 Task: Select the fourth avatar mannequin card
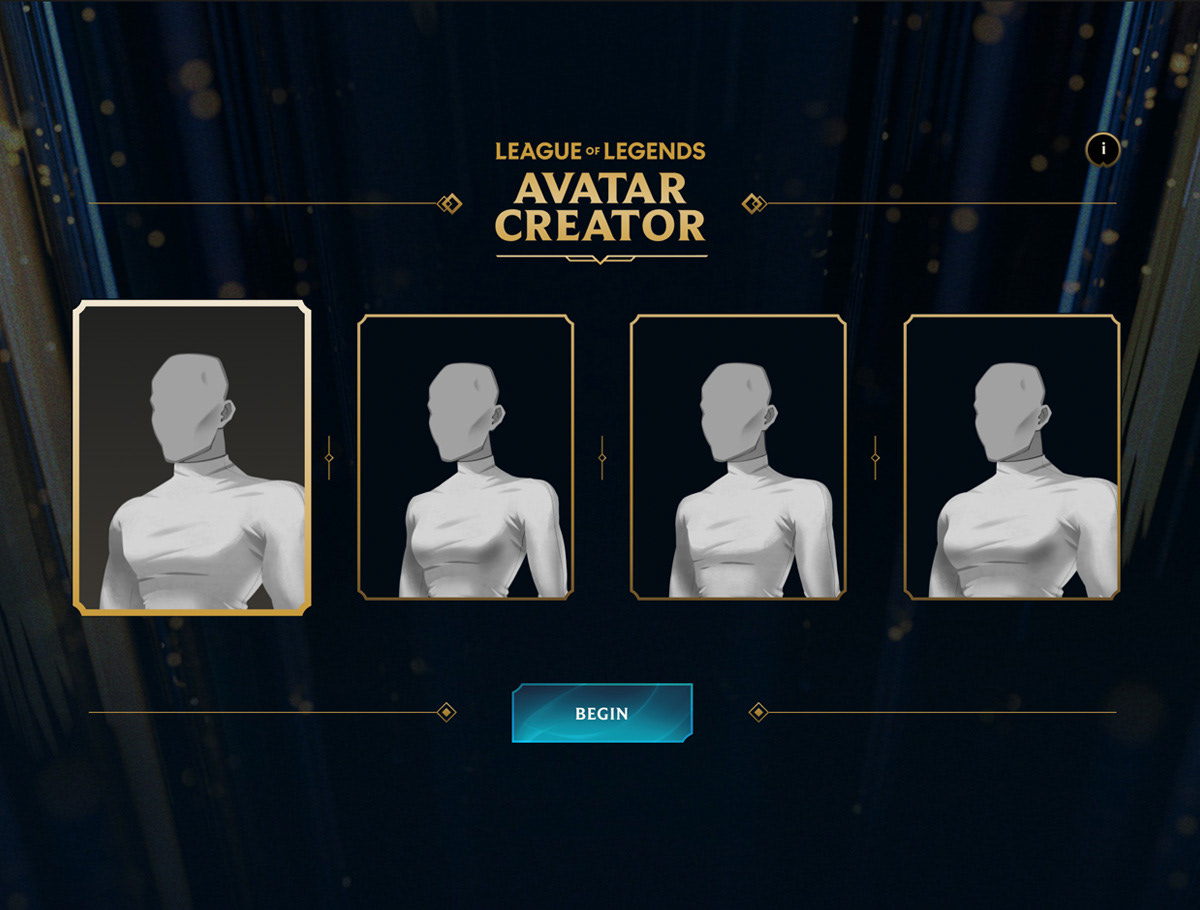(1012, 457)
